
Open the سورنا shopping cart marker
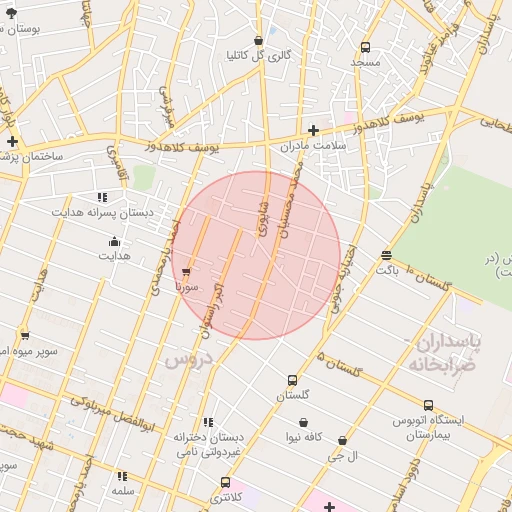186,272
